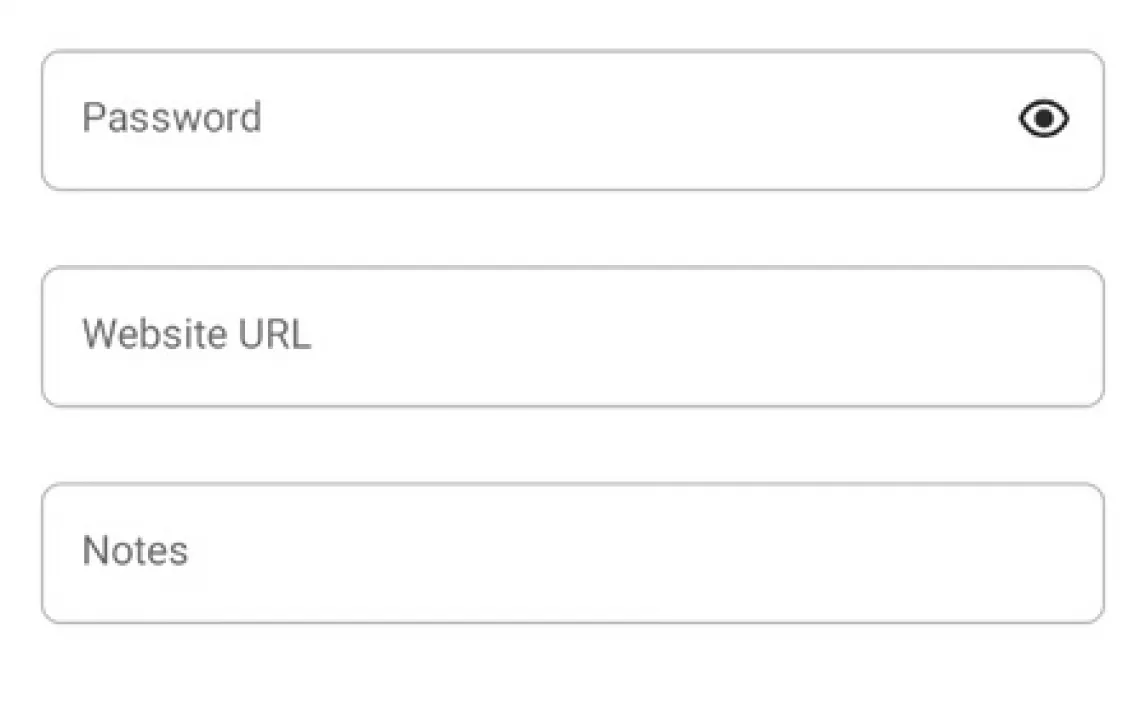Select the field below Password
The width and height of the screenshot is (1146, 716).
[x=572, y=336]
